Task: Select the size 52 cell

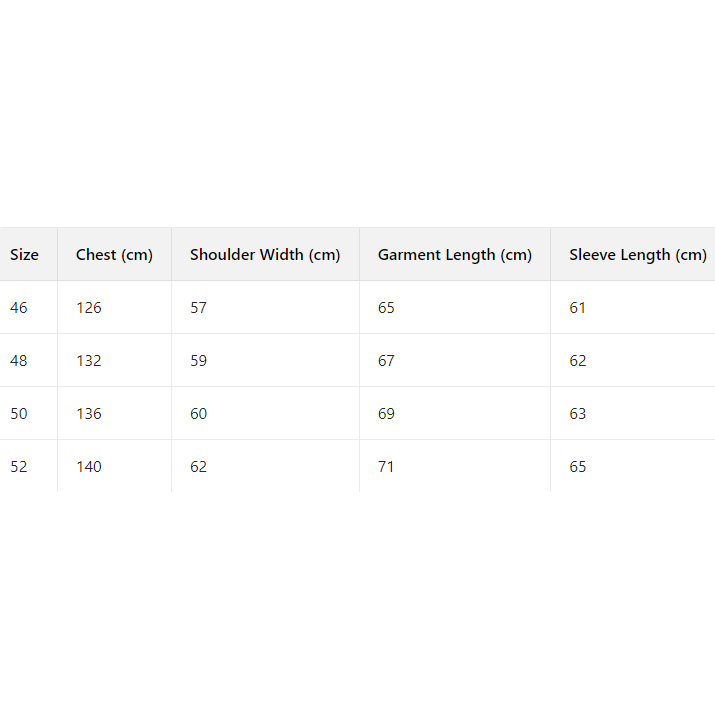Action: coord(19,467)
